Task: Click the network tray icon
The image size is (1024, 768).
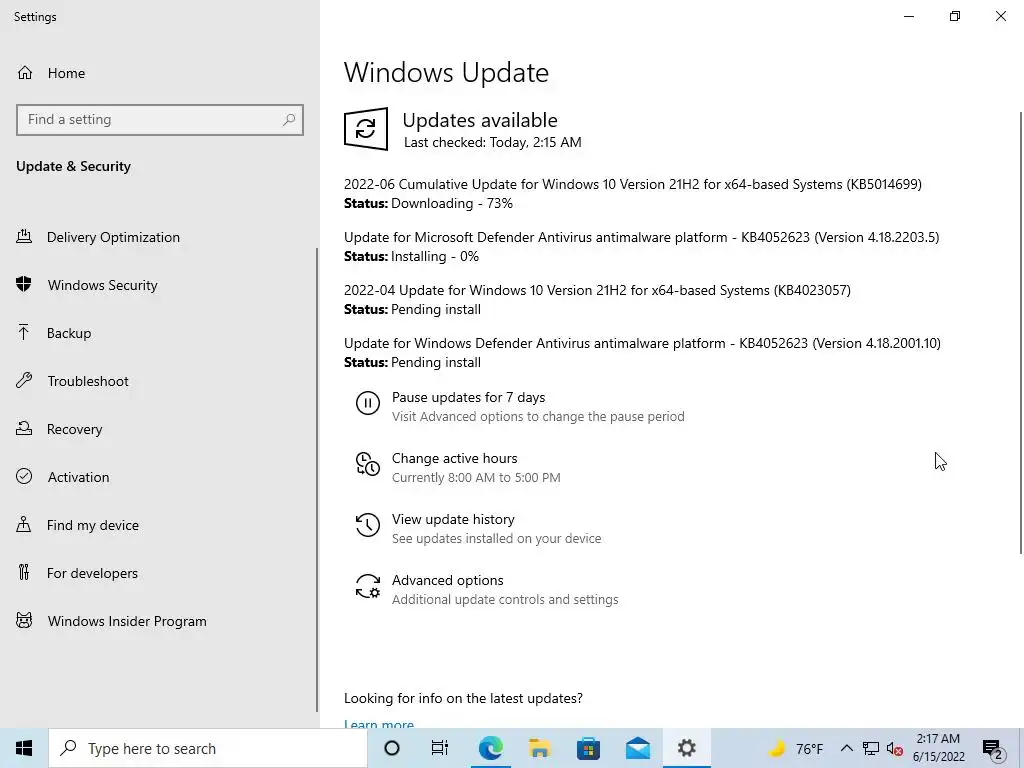Action: [871, 749]
